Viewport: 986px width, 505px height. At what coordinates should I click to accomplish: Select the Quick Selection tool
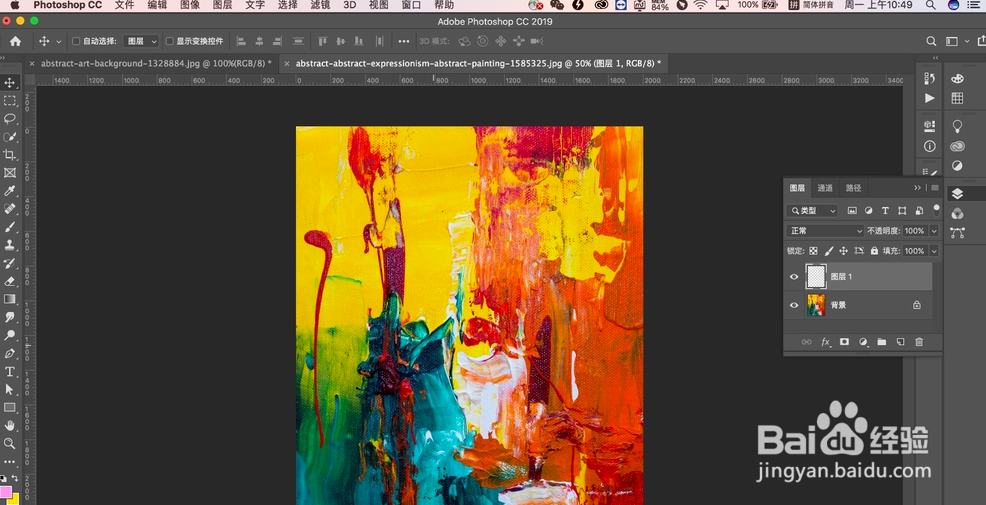pos(9,137)
